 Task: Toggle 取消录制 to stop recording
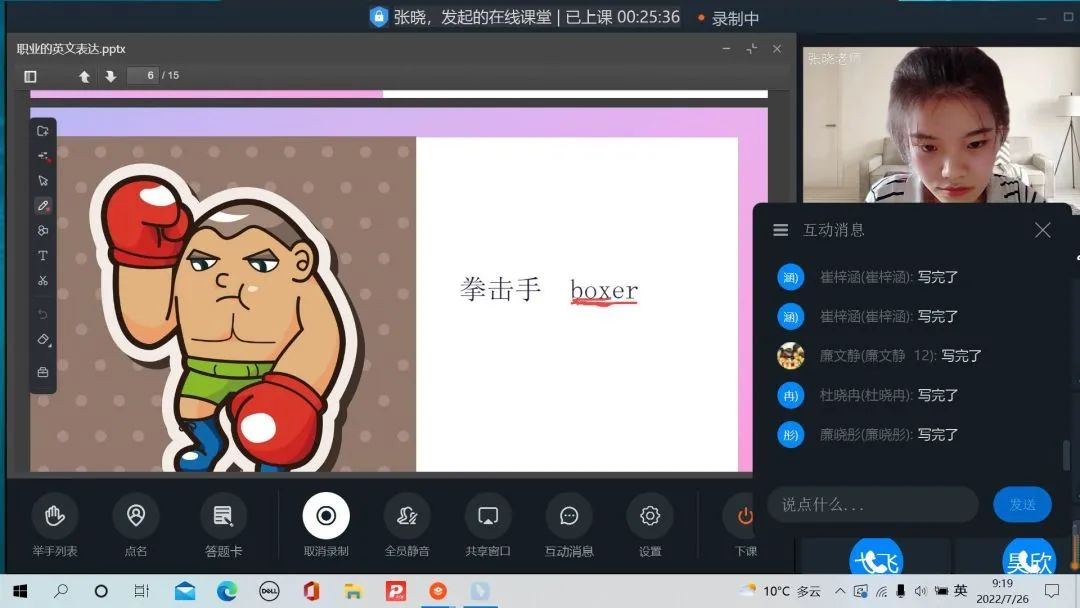(x=326, y=517)
